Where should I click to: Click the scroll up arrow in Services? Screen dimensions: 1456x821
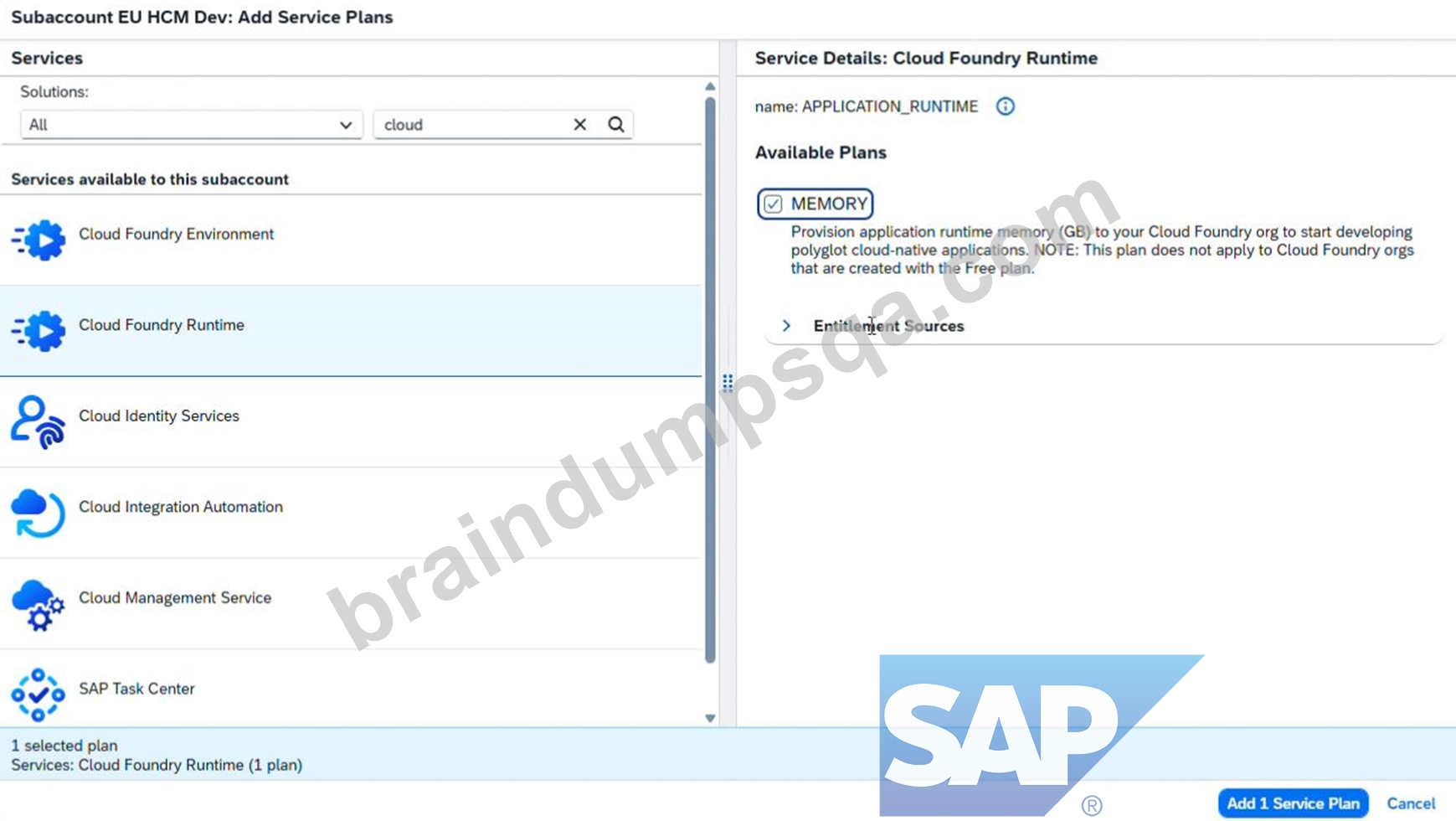(710, 86)
